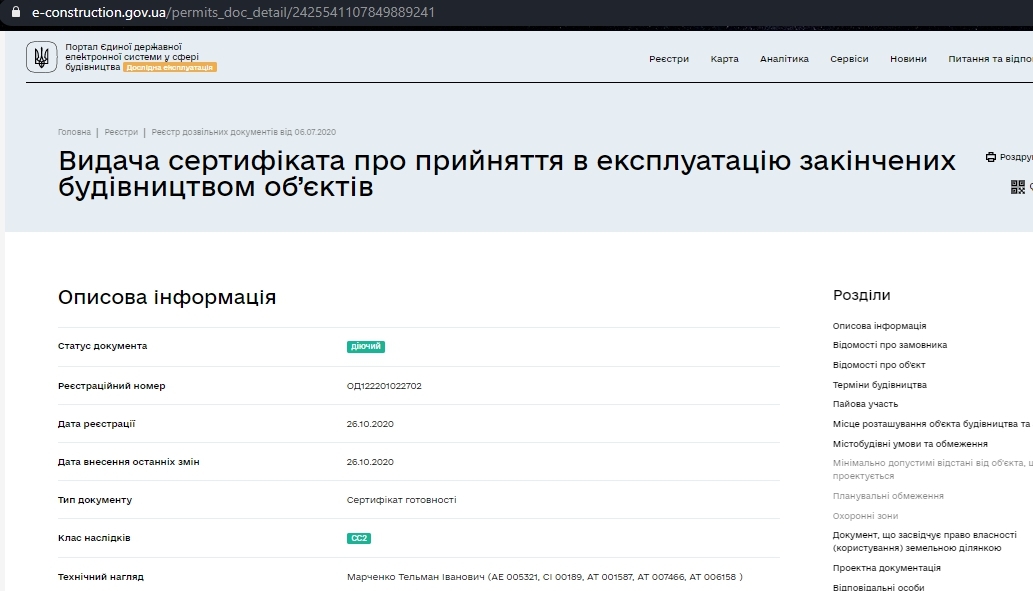Image resolution: width=1033 pixels, height=591 pixels.
Task: Open the Питання та відповіді menu item
Action: [990, 59]
